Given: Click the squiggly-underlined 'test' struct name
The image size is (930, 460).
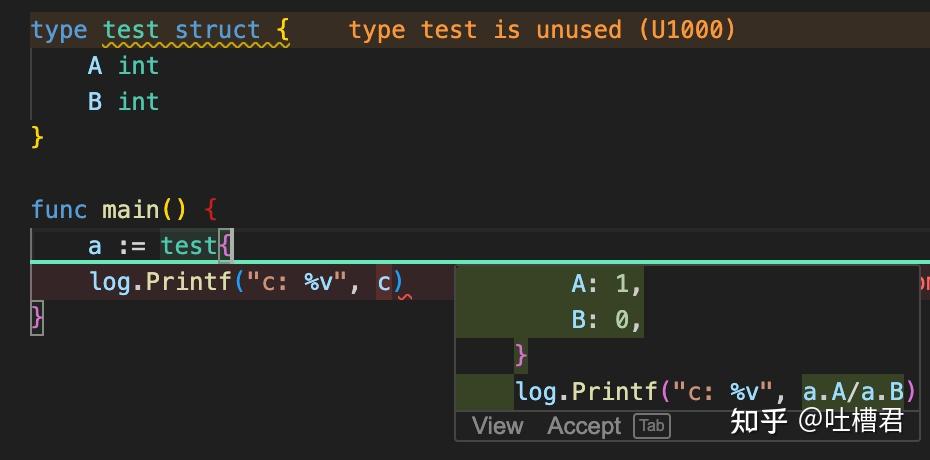Looking at the screenshot, I should tap(130, 30).
